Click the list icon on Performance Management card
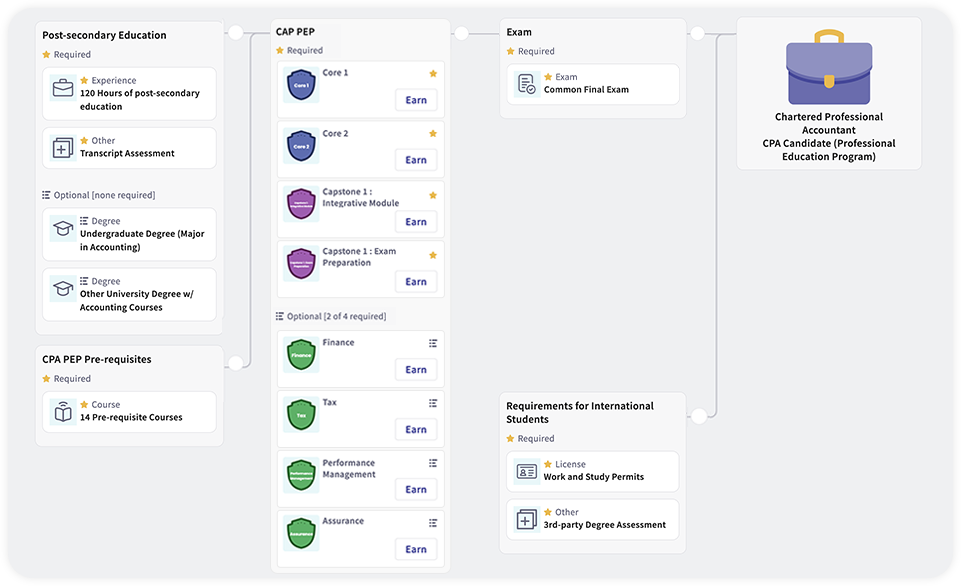 tap(433, 463)
